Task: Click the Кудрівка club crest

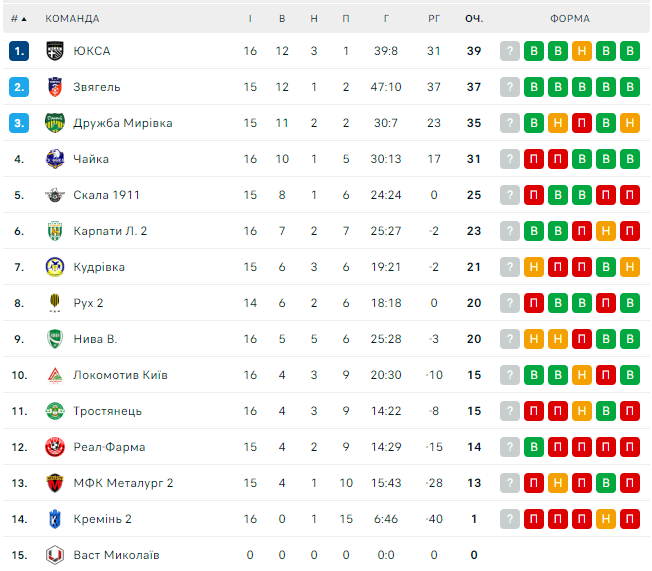Action: pyautogui.click(x=55, y=267)
